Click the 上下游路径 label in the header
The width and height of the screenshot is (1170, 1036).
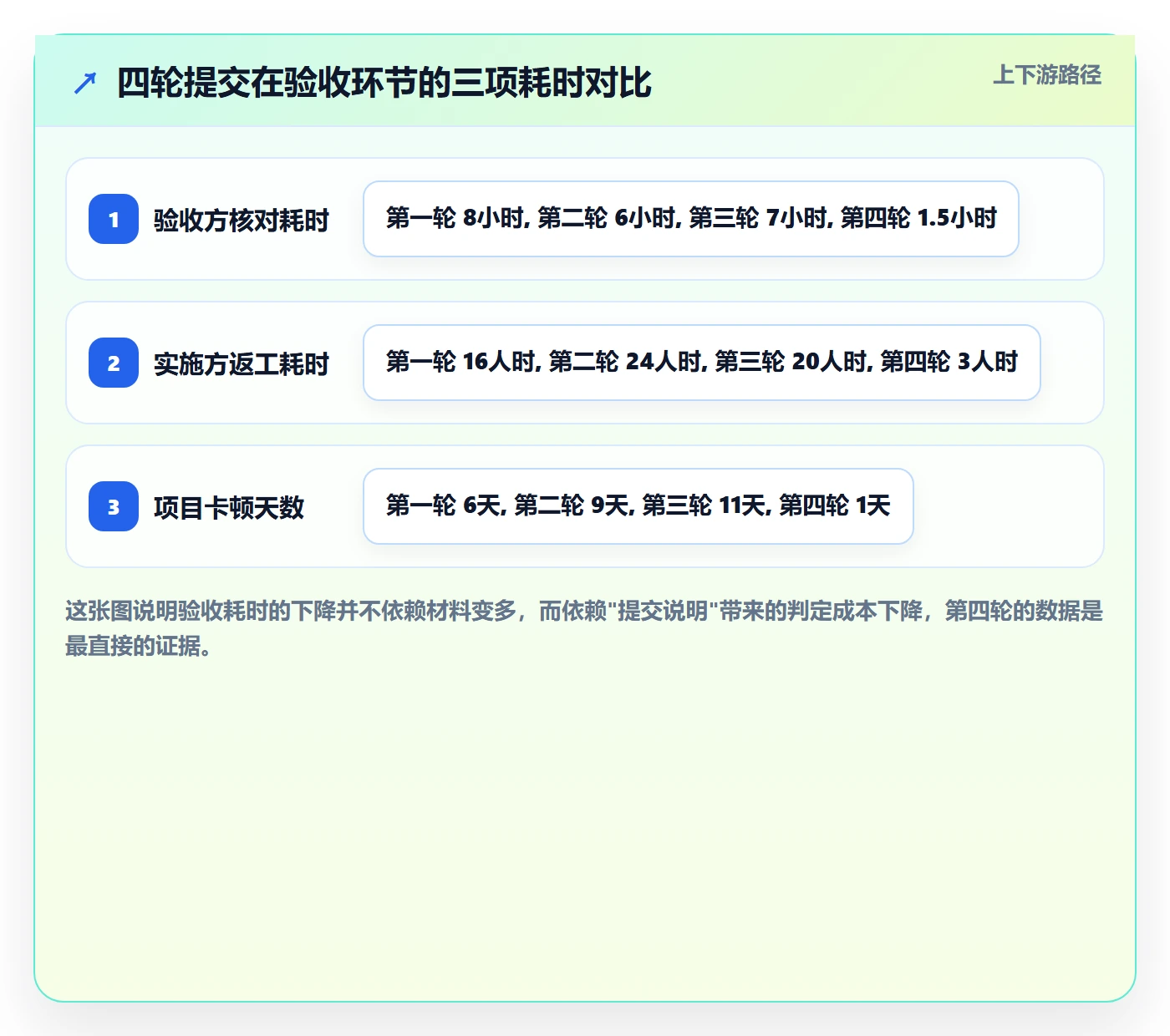coord(1047,75)
